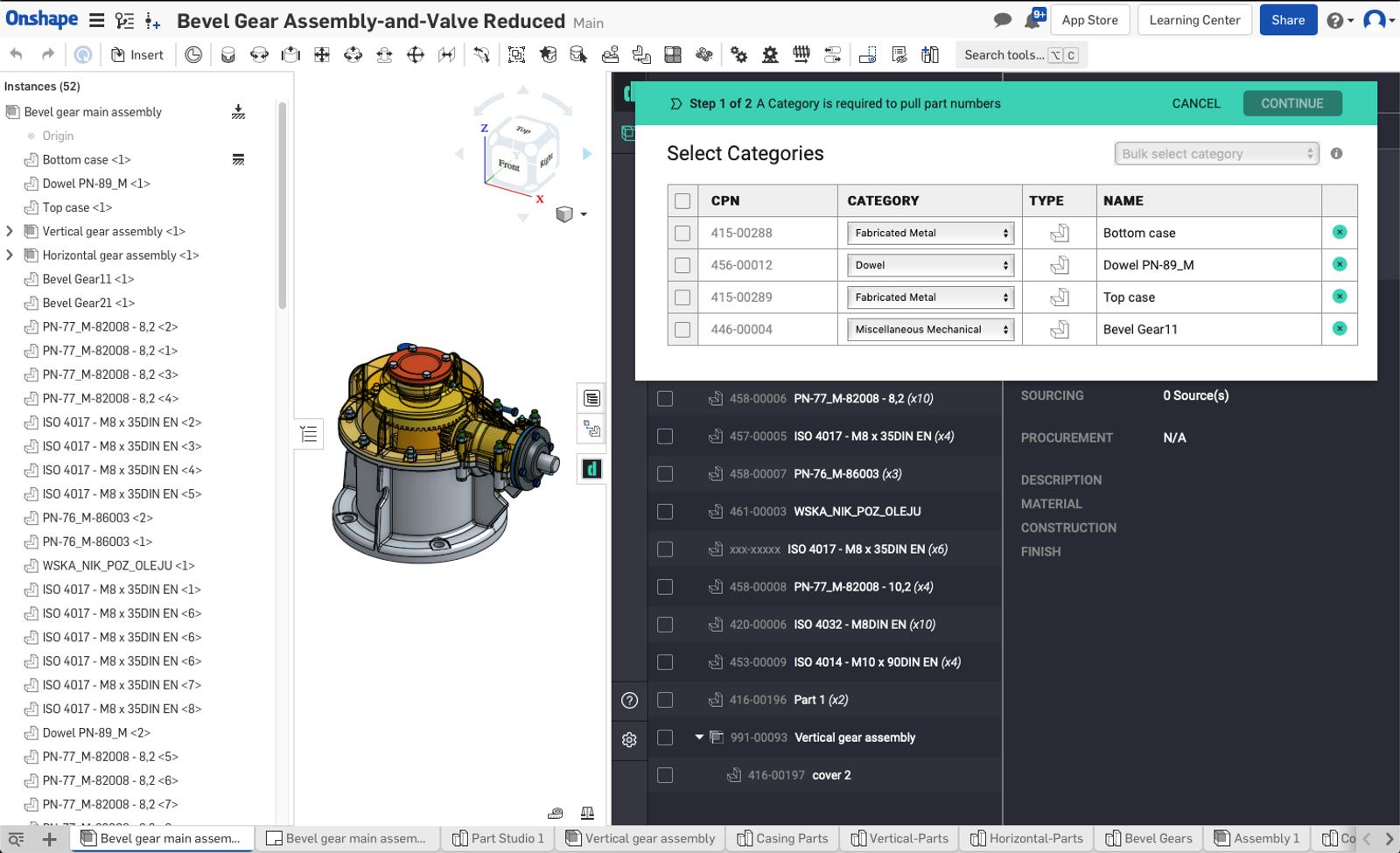This screenshot has width=1400, height=853.
Task: Toggle the select-all checkbox in CPN header
Action: pos(682,201)
